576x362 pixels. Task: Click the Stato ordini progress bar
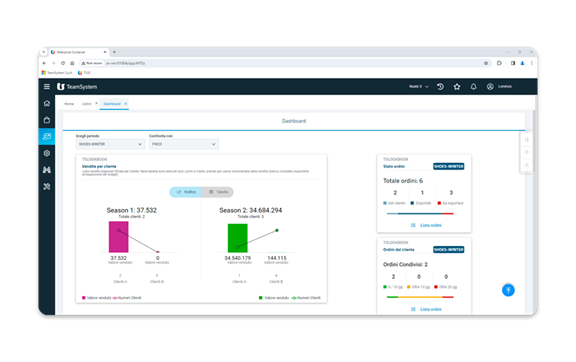[420, 214]
